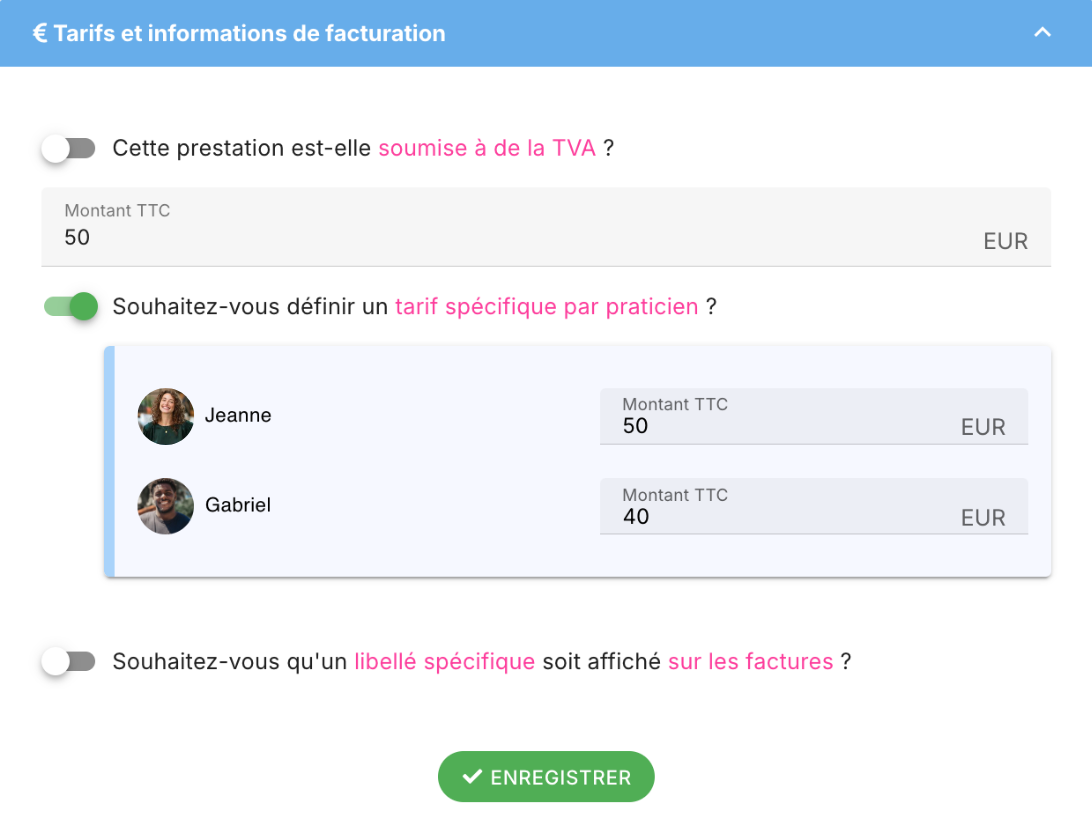Click the 'sur les factures' pink link
This screenshot has width=1092, height=820.
751,662
